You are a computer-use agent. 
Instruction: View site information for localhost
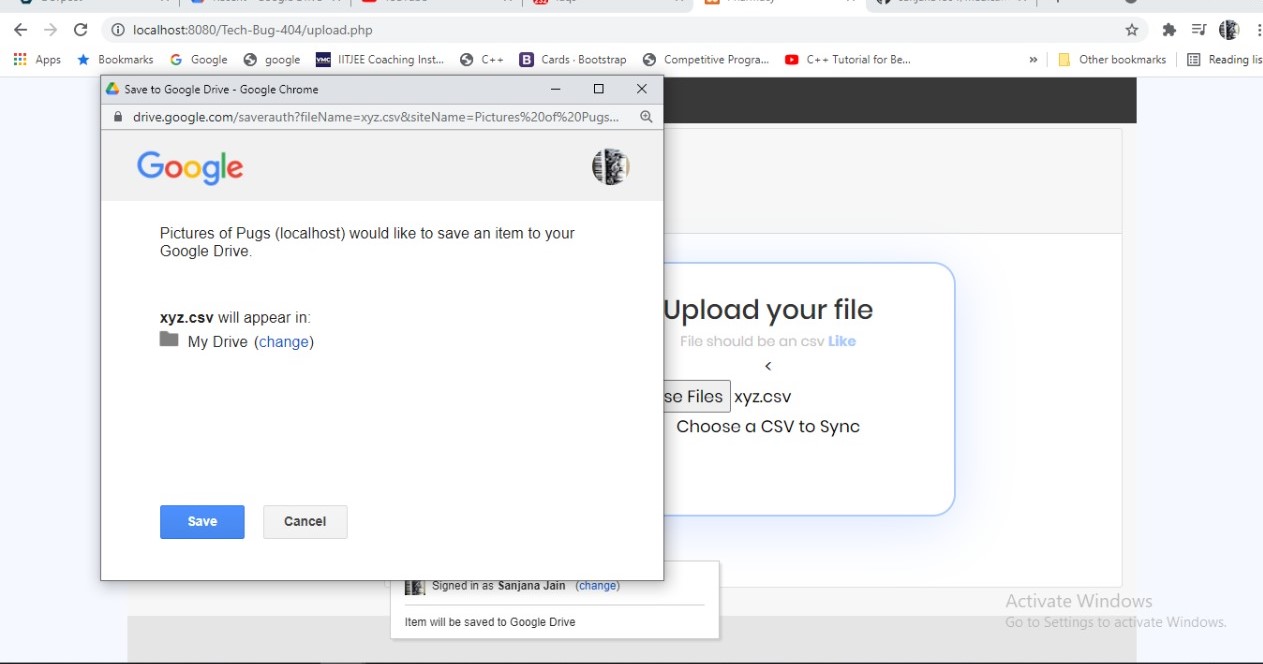point(118,30)
